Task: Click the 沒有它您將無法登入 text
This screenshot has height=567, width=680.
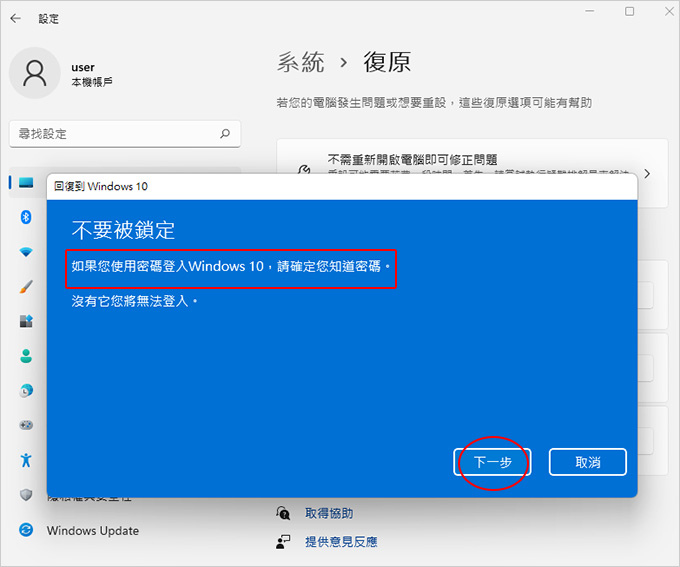Action: click(134, 301)
